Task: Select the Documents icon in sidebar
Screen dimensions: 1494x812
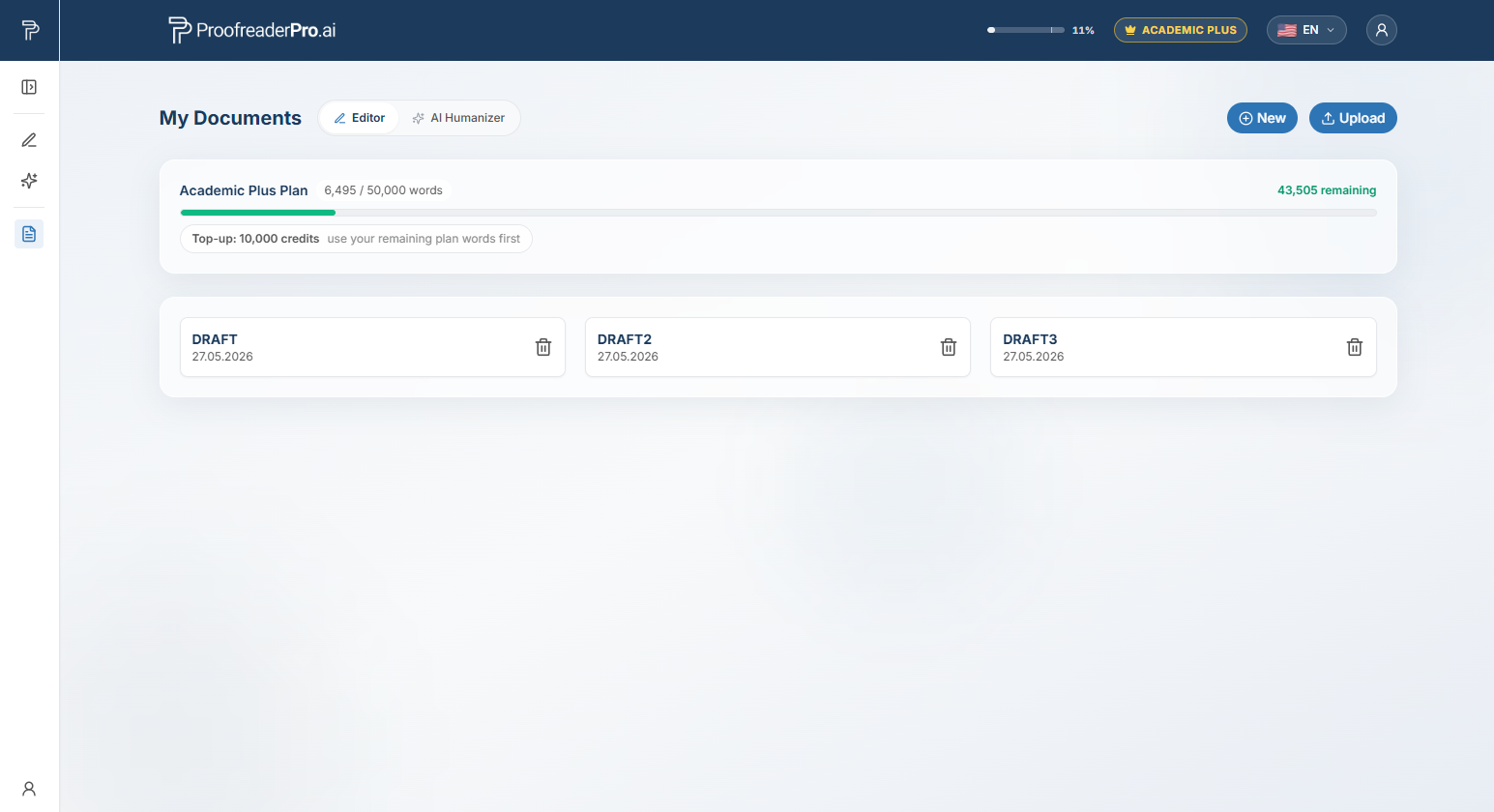Action: pyautogui.click(x=29, y=234)
